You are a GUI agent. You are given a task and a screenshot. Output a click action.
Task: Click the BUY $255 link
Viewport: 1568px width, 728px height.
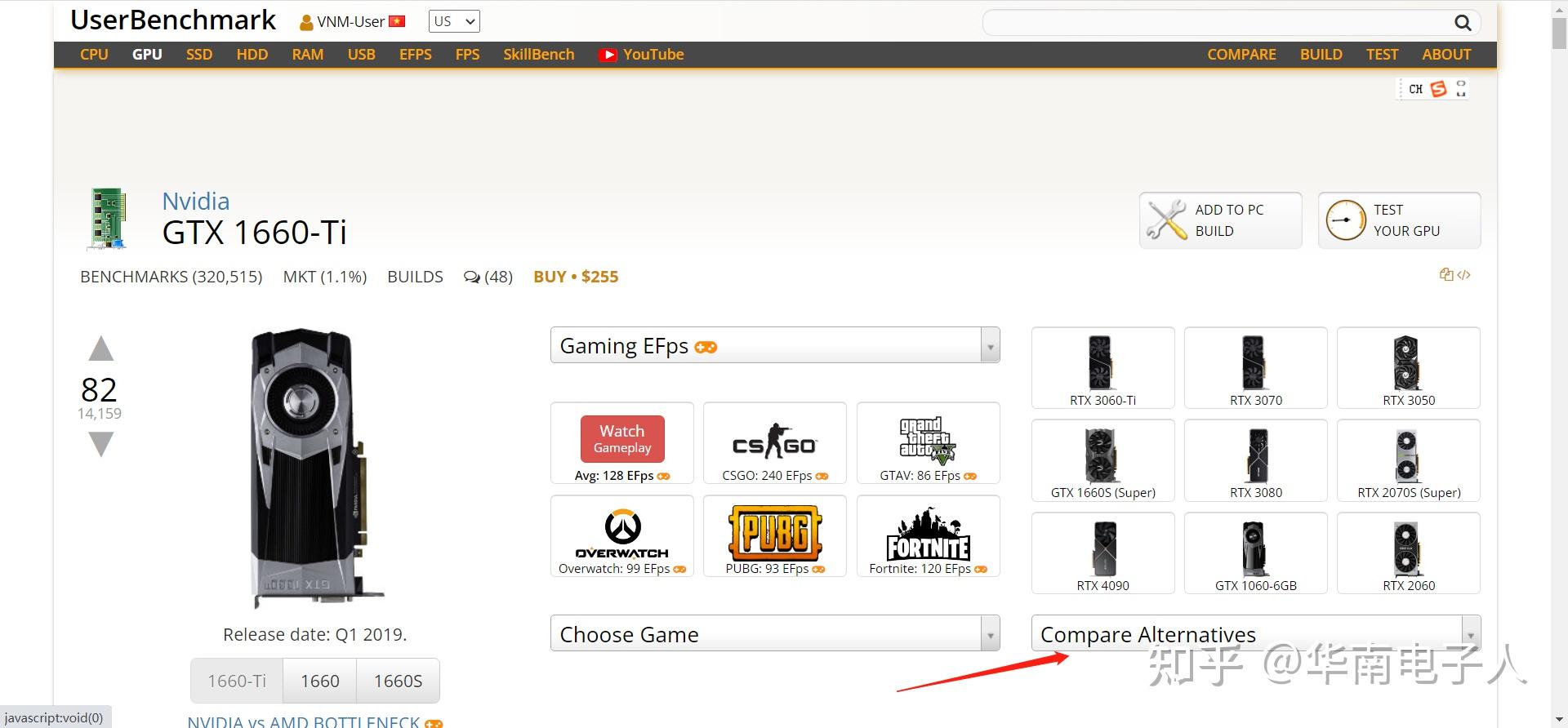pos(576,277)
